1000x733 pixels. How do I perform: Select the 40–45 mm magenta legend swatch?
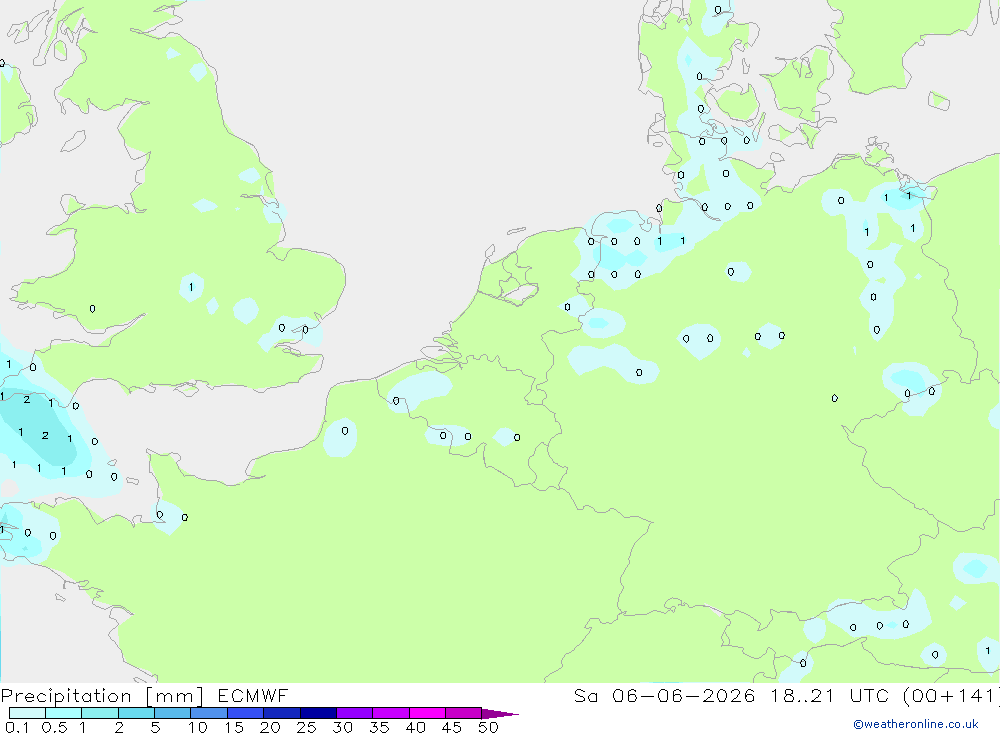point(427,713)
